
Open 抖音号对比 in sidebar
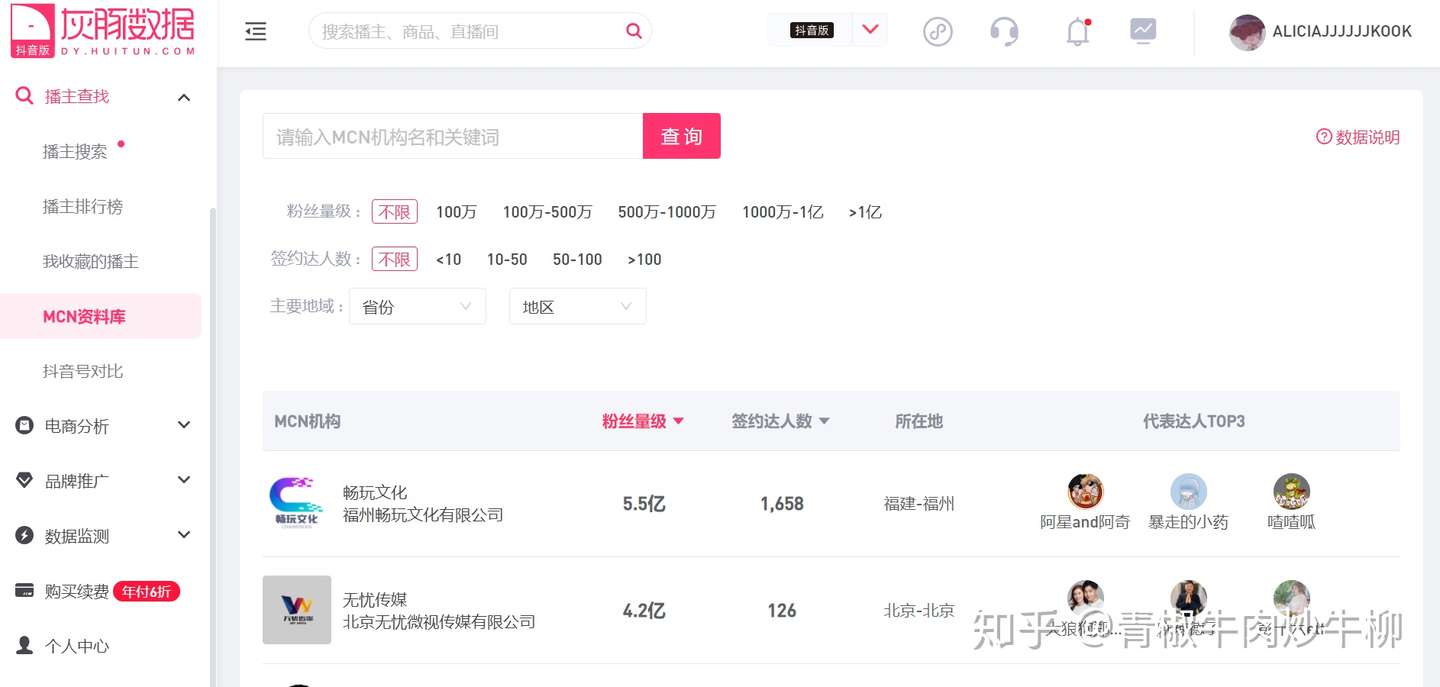pos(83,371)
